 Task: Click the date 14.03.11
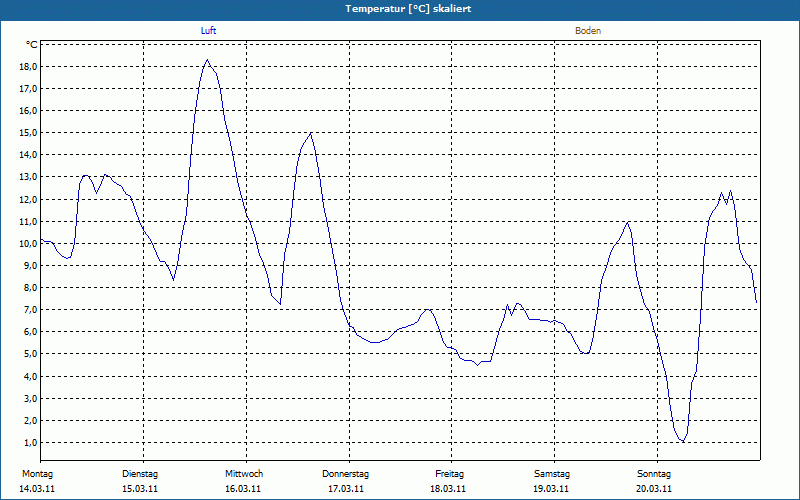click(37, 489)
